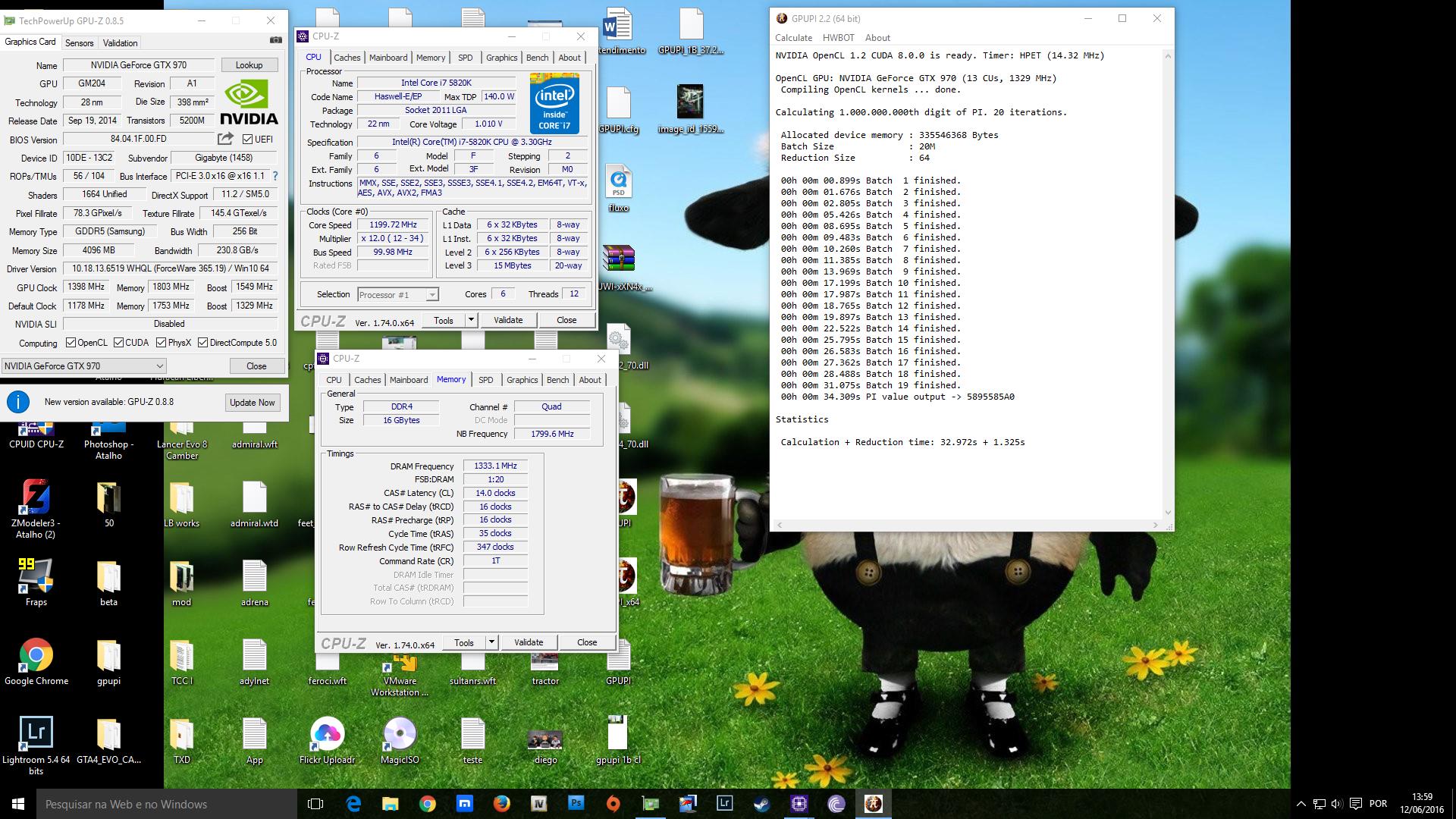Click Photoshop in the taskbar
The image size is (1456, 819).
click(576, 804)
